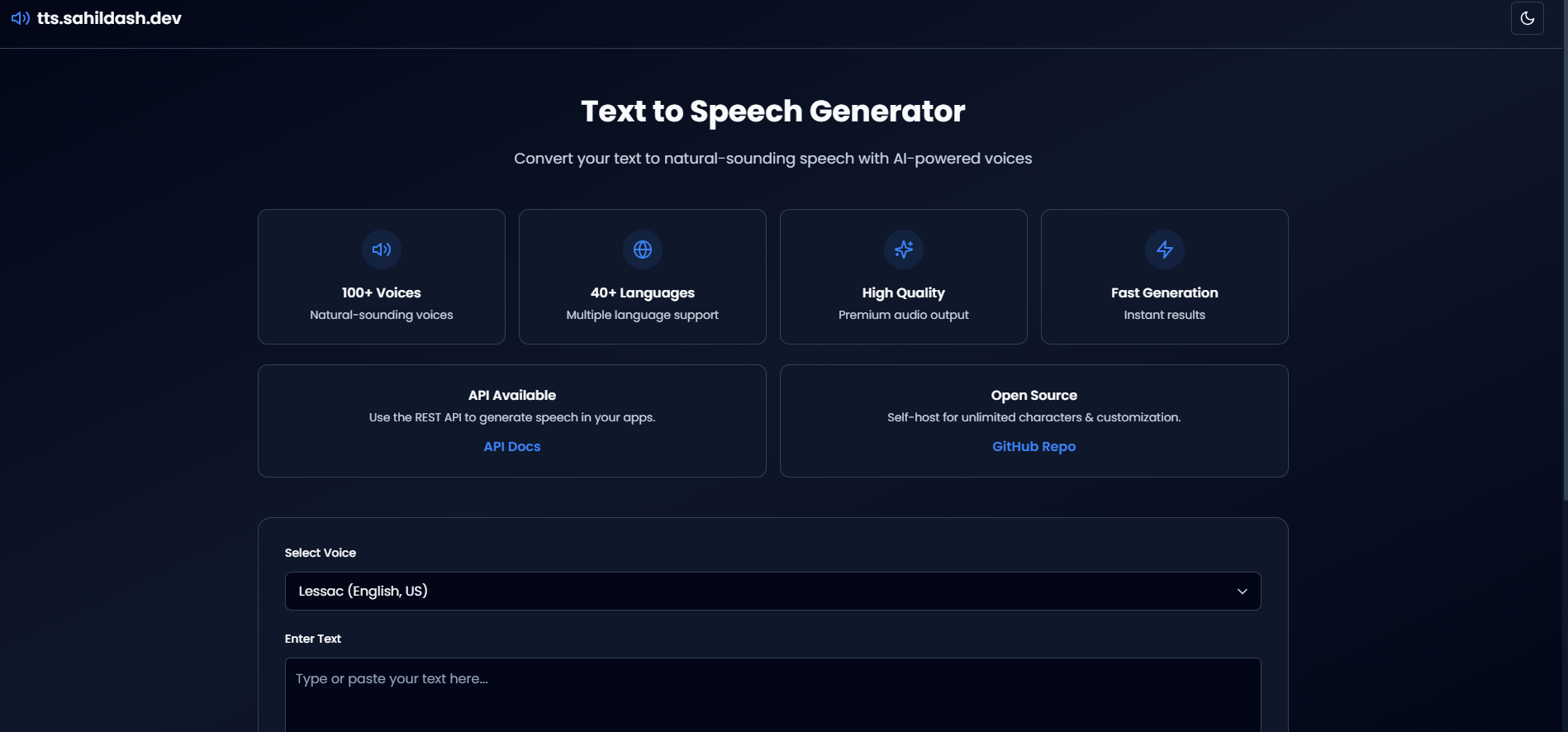
Task: Click the page's vertical scrollbar
Action: [1564, 248]
